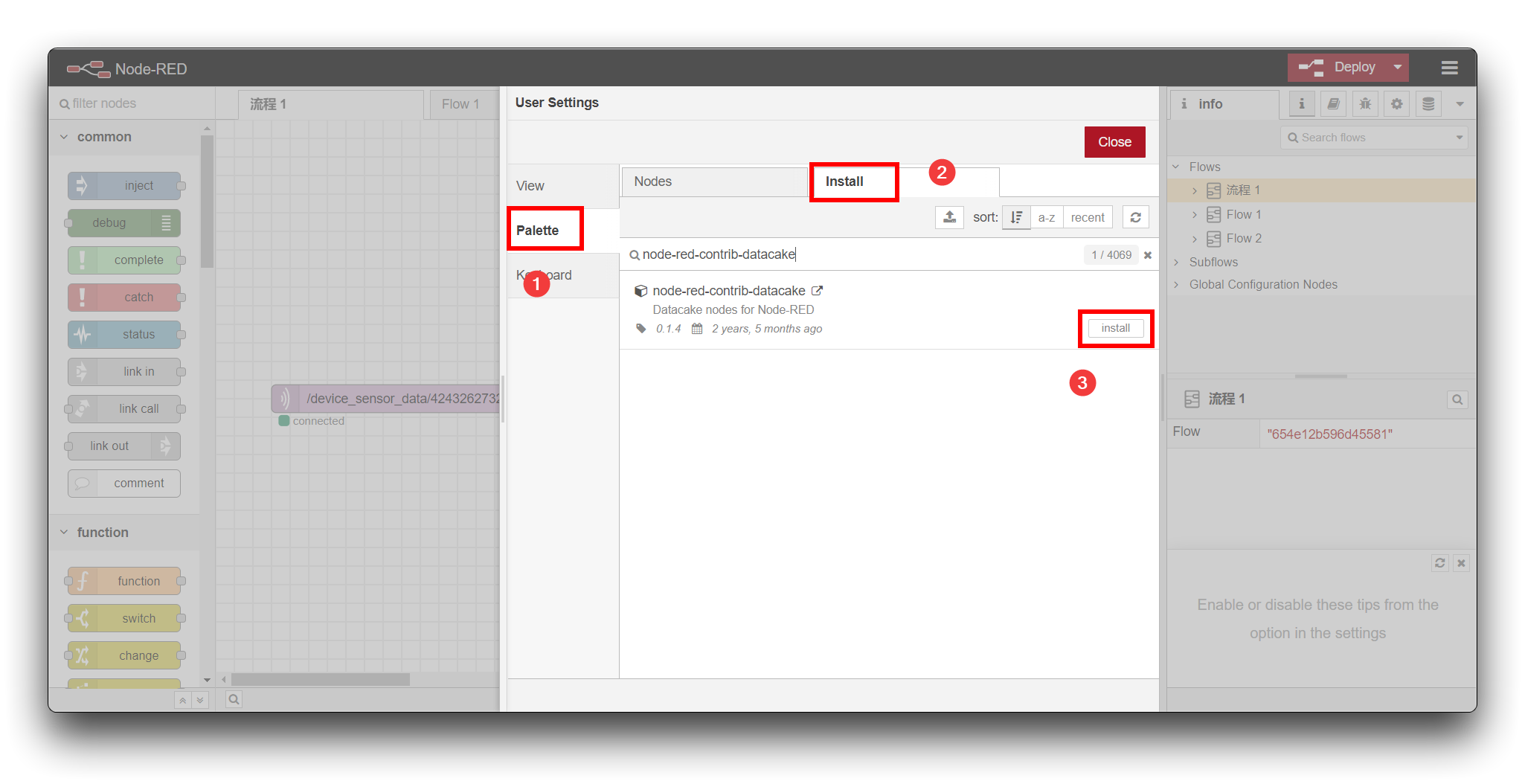Close the tips box
The height and width of the screenshot is (784, 1525).
click(1461, 563)
